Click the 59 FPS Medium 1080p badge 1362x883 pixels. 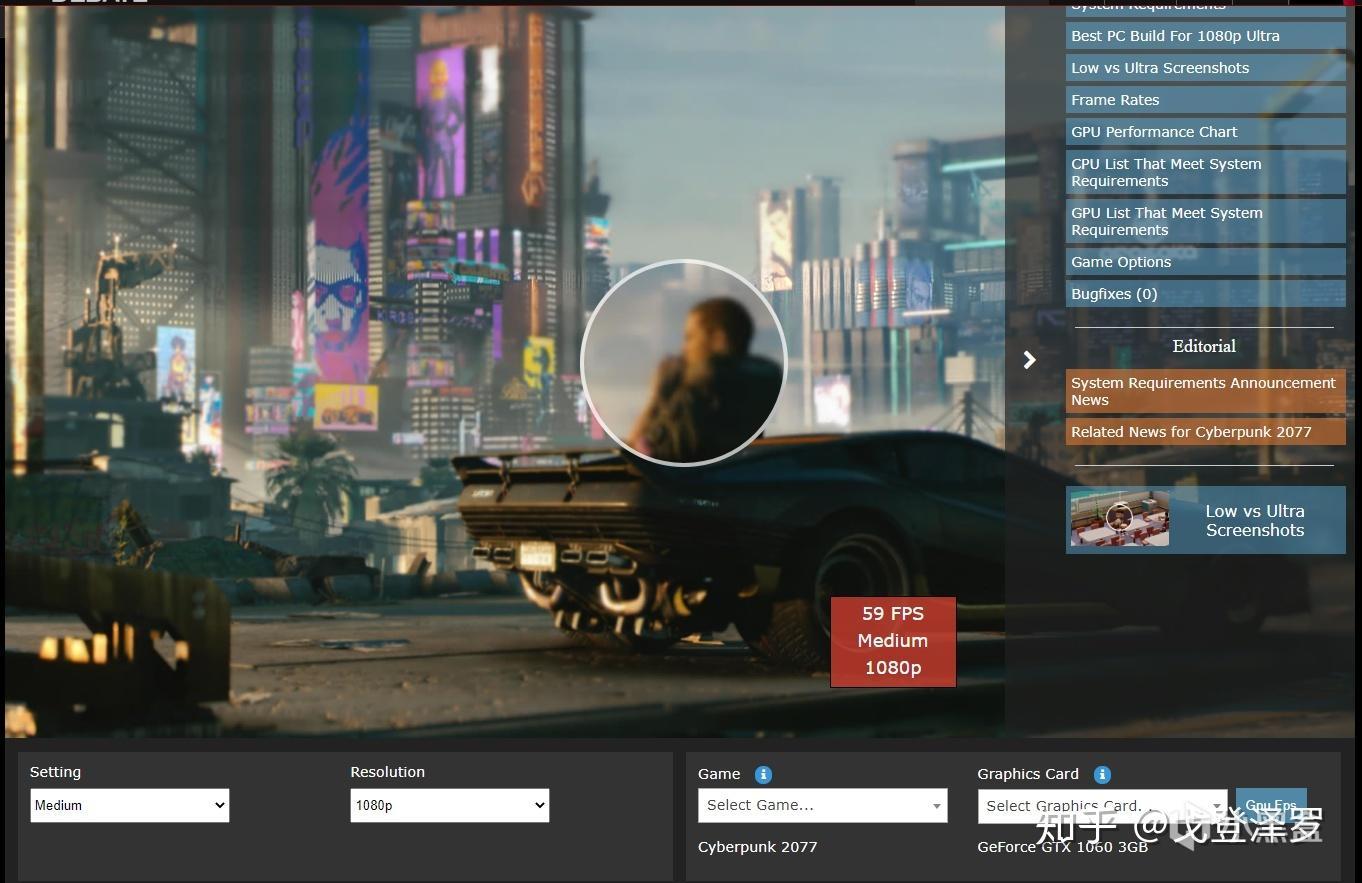pyautogui.click(x=893, y=641)
